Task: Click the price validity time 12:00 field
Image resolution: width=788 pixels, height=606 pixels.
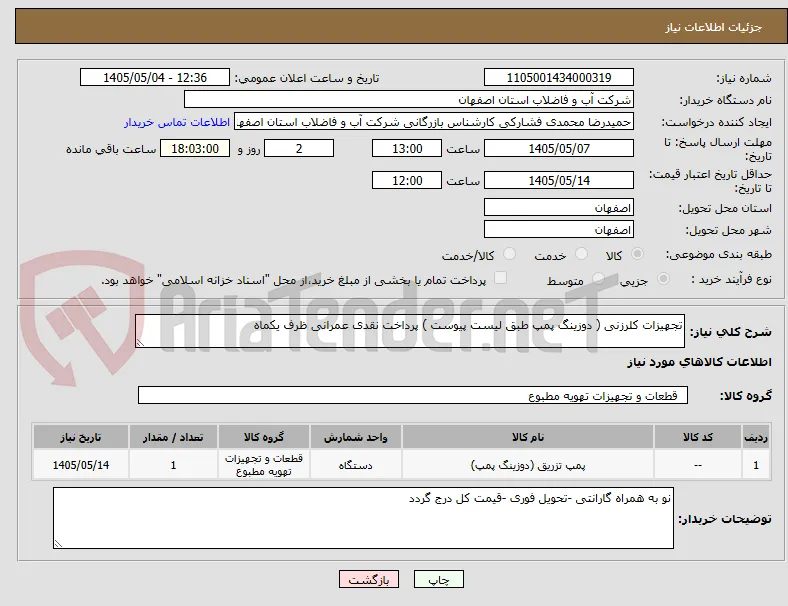Action: [407, 180]
